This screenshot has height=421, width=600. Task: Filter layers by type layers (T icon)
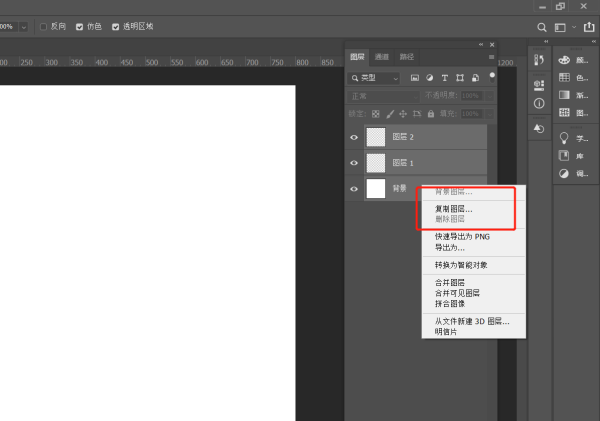[444, 78]
